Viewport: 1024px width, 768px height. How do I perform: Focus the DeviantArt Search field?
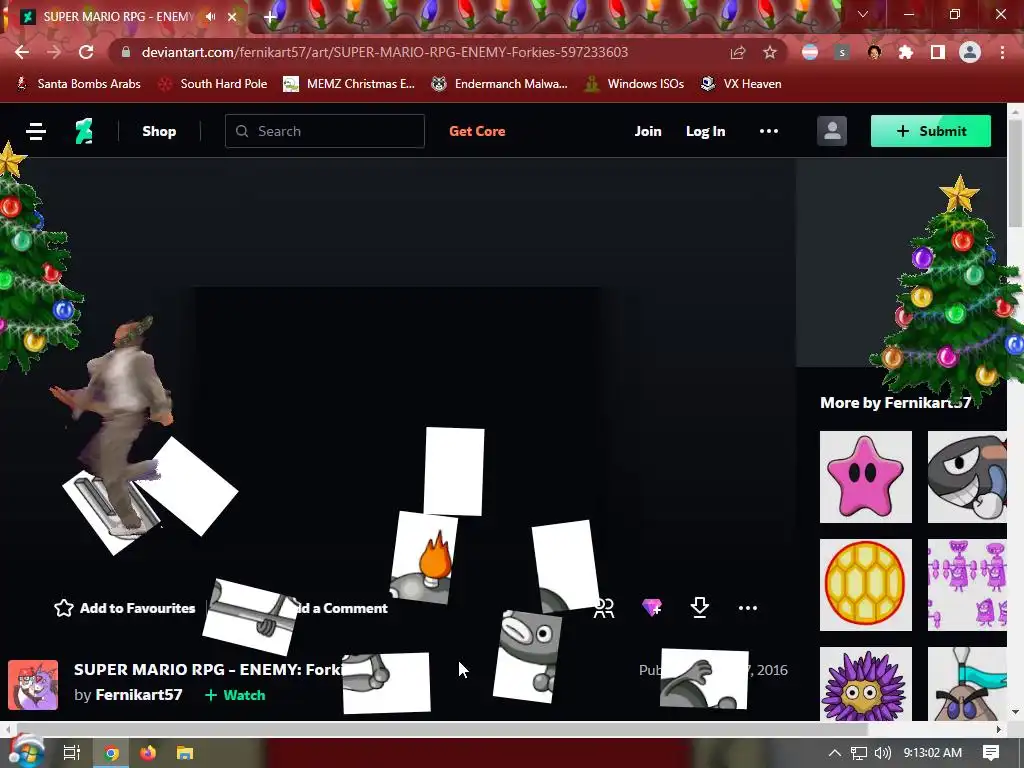pos(325,131)
